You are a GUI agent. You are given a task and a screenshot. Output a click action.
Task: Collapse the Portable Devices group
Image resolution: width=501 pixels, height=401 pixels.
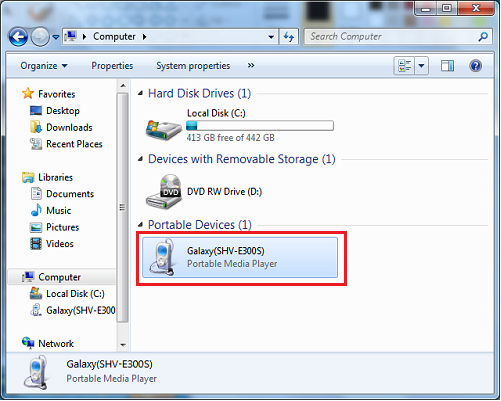pyautogui.click(x=140, y=224)
